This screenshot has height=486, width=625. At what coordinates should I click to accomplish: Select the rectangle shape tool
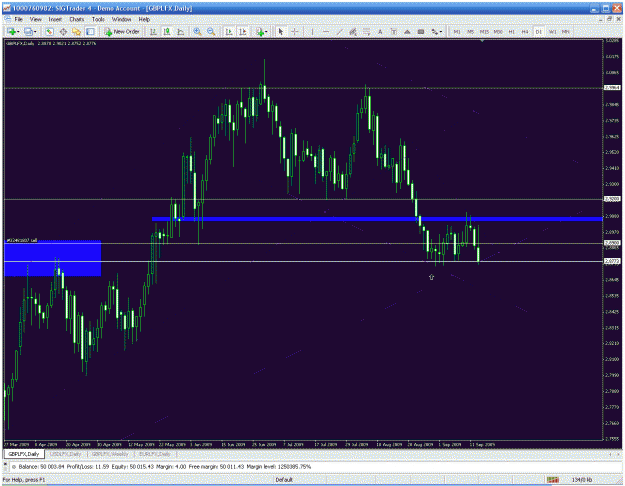tap(421, 32)
